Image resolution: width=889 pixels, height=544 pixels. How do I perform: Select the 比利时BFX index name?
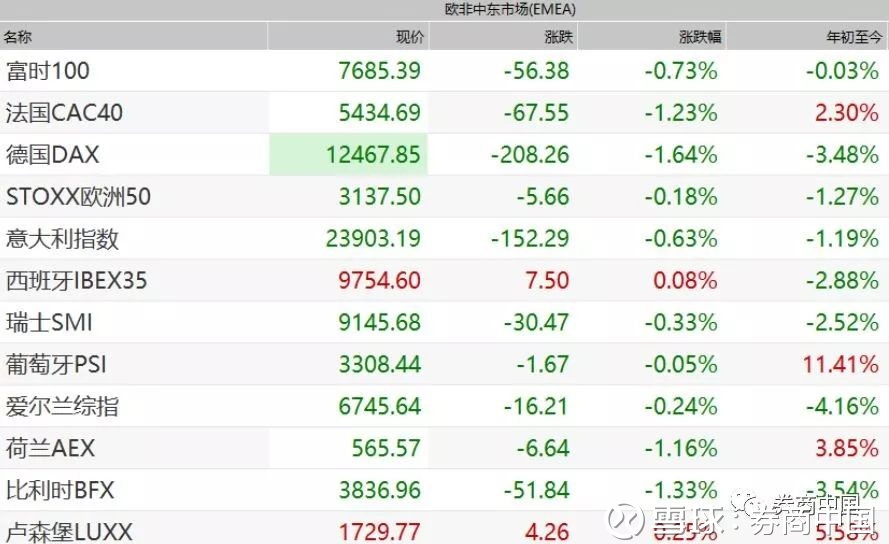tap(60, 491)
